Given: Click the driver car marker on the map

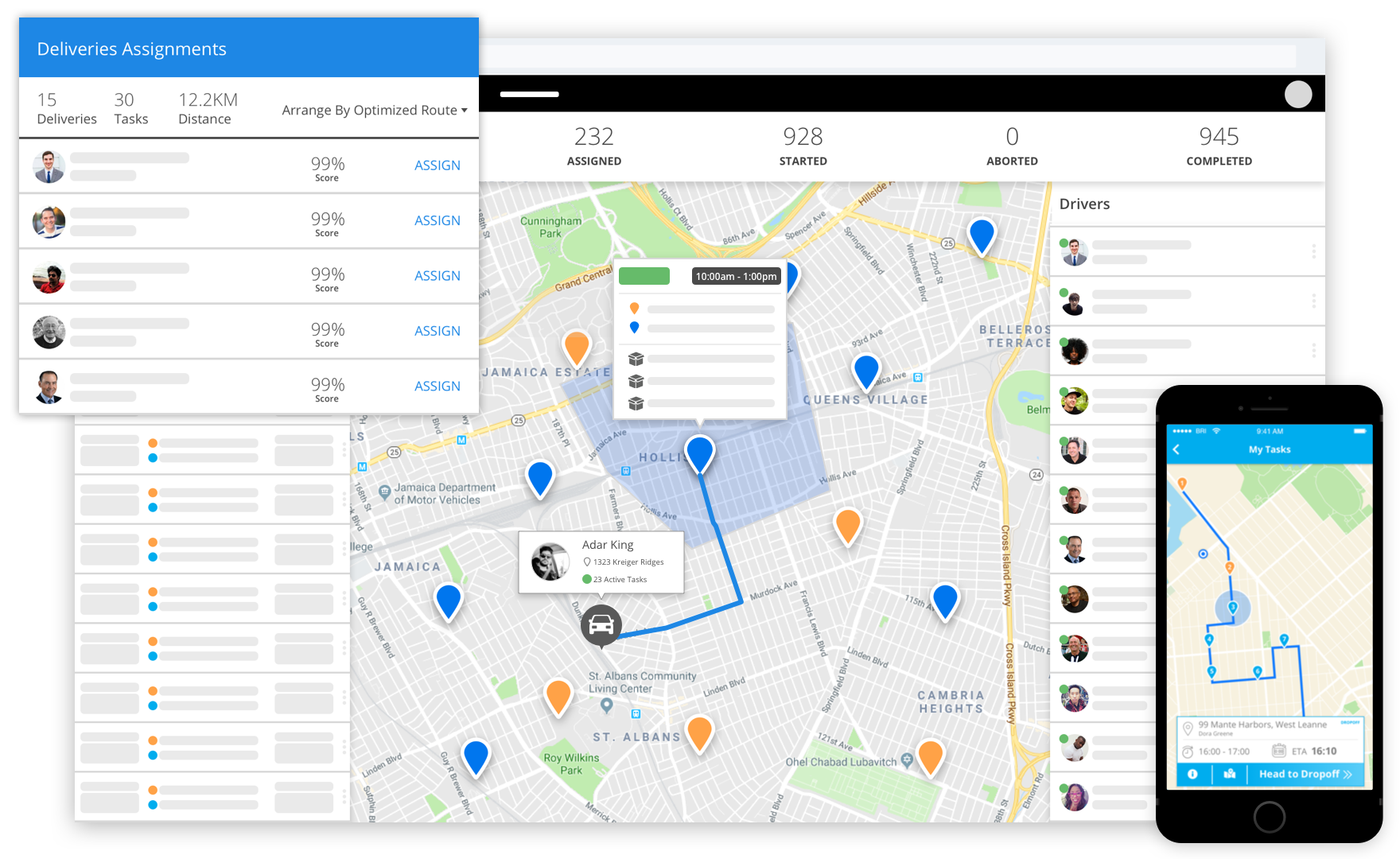Looking at the screenshot, I should [x=601, y=626].
